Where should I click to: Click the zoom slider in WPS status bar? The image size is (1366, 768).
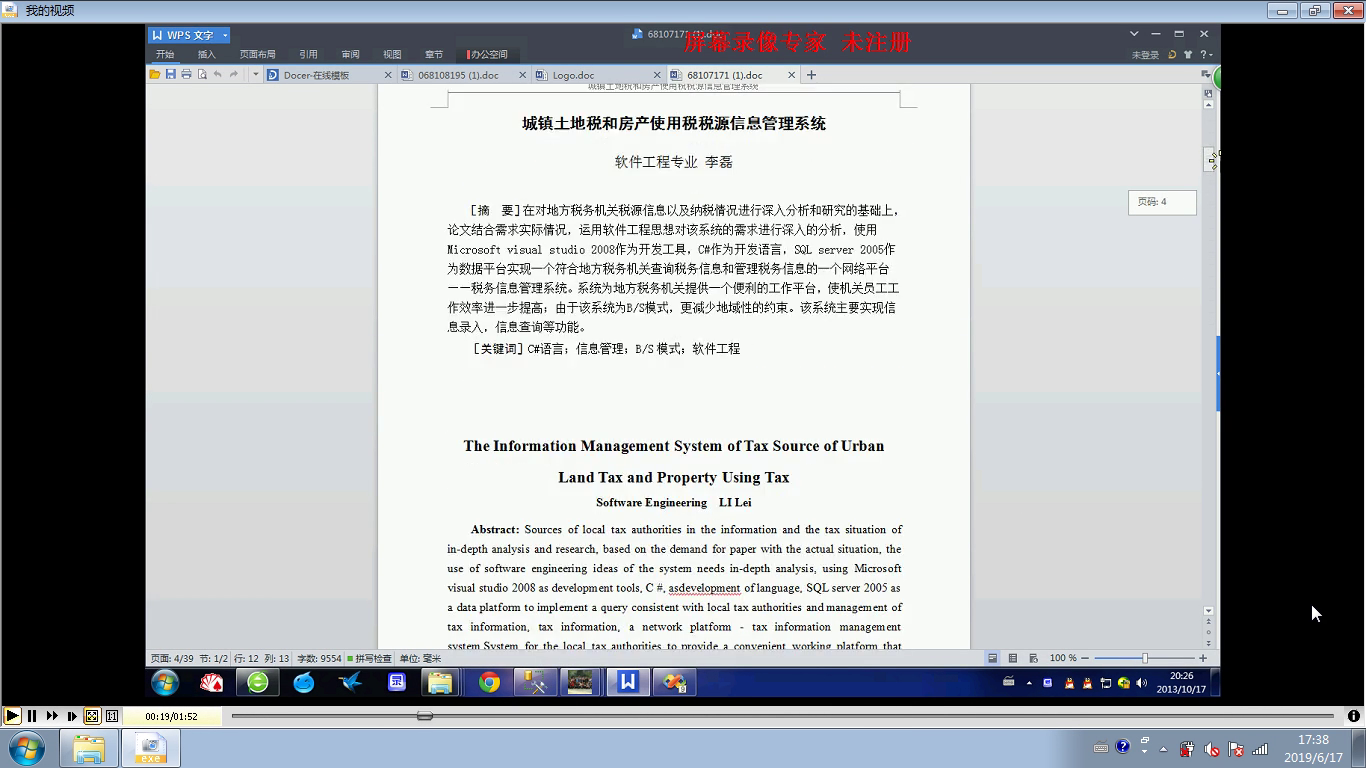[x=1145, y=658]
